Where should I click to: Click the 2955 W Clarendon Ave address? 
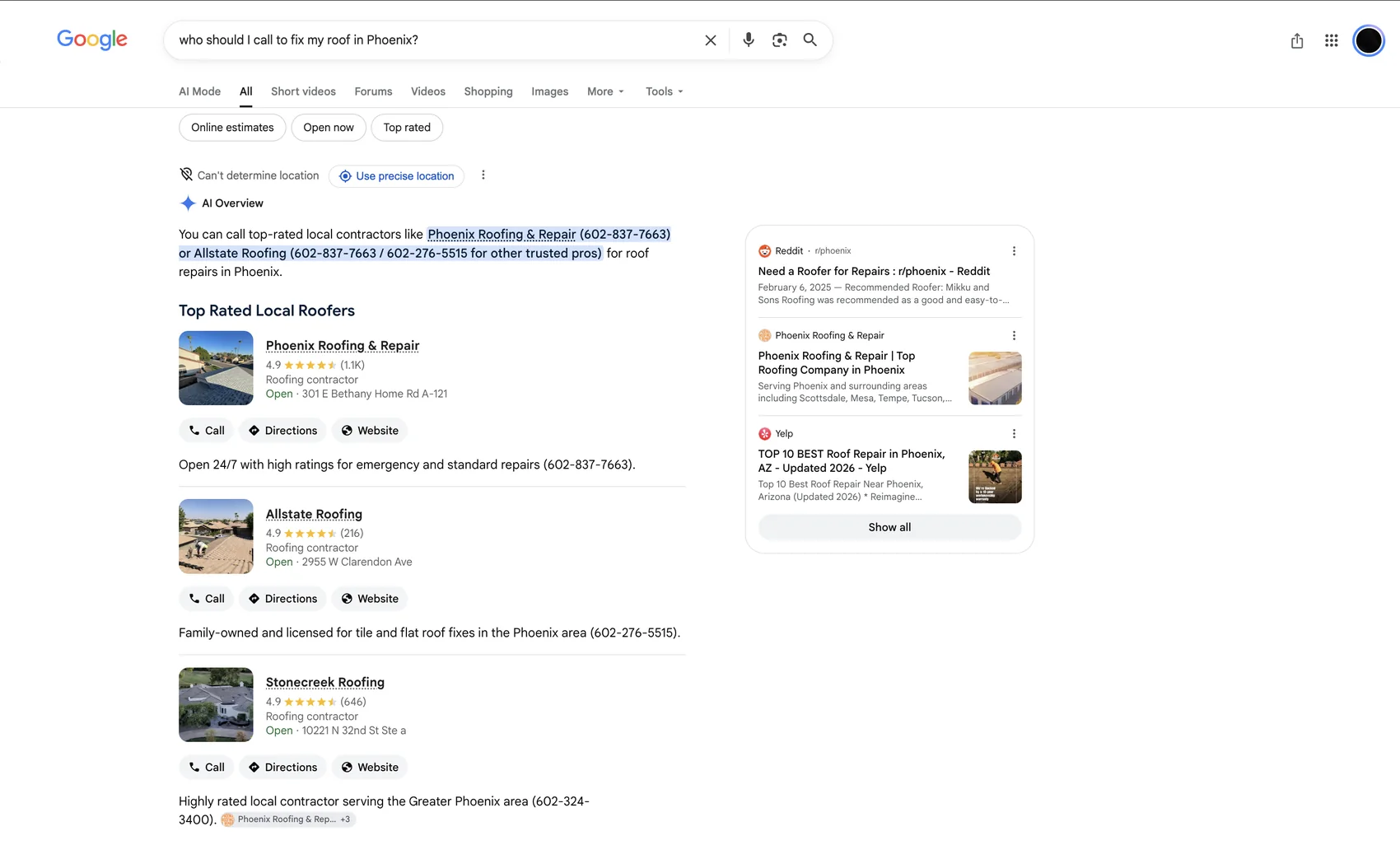coord(357,562)
